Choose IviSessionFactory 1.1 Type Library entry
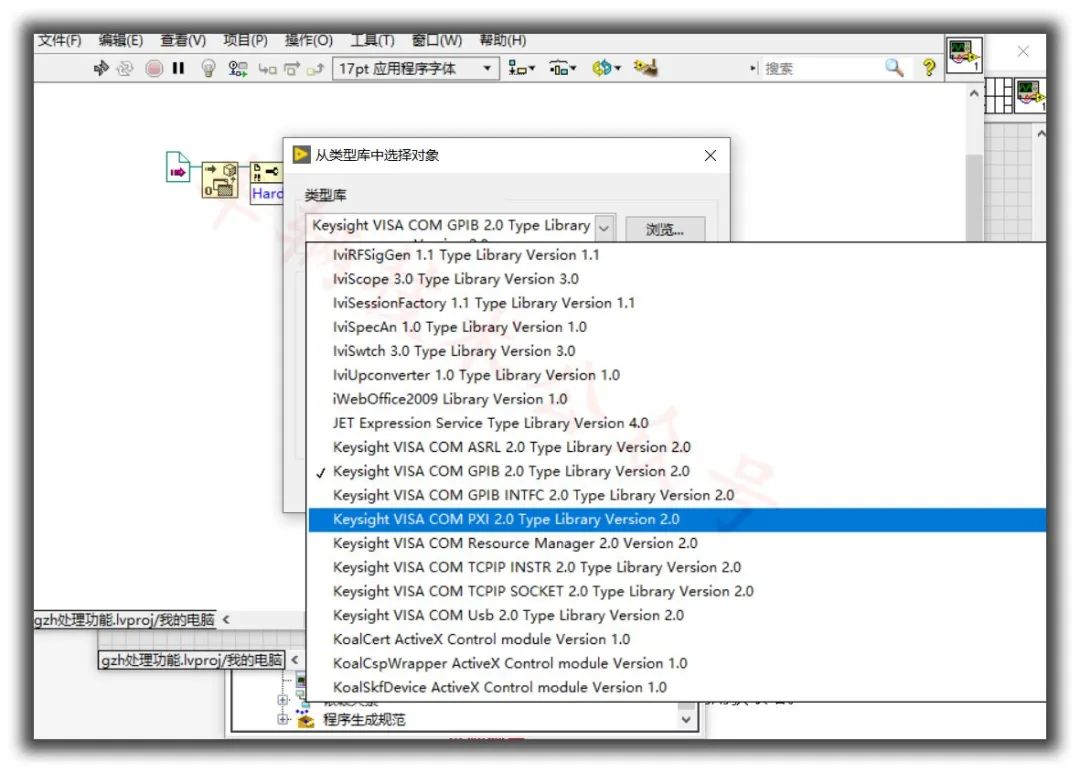 pyautogui.click(x=676, y=303)
